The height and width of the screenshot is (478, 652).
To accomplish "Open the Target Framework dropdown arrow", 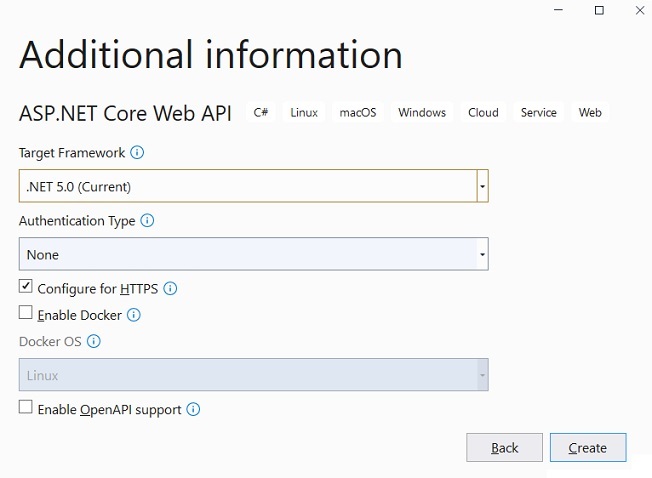I will point(482,186).
